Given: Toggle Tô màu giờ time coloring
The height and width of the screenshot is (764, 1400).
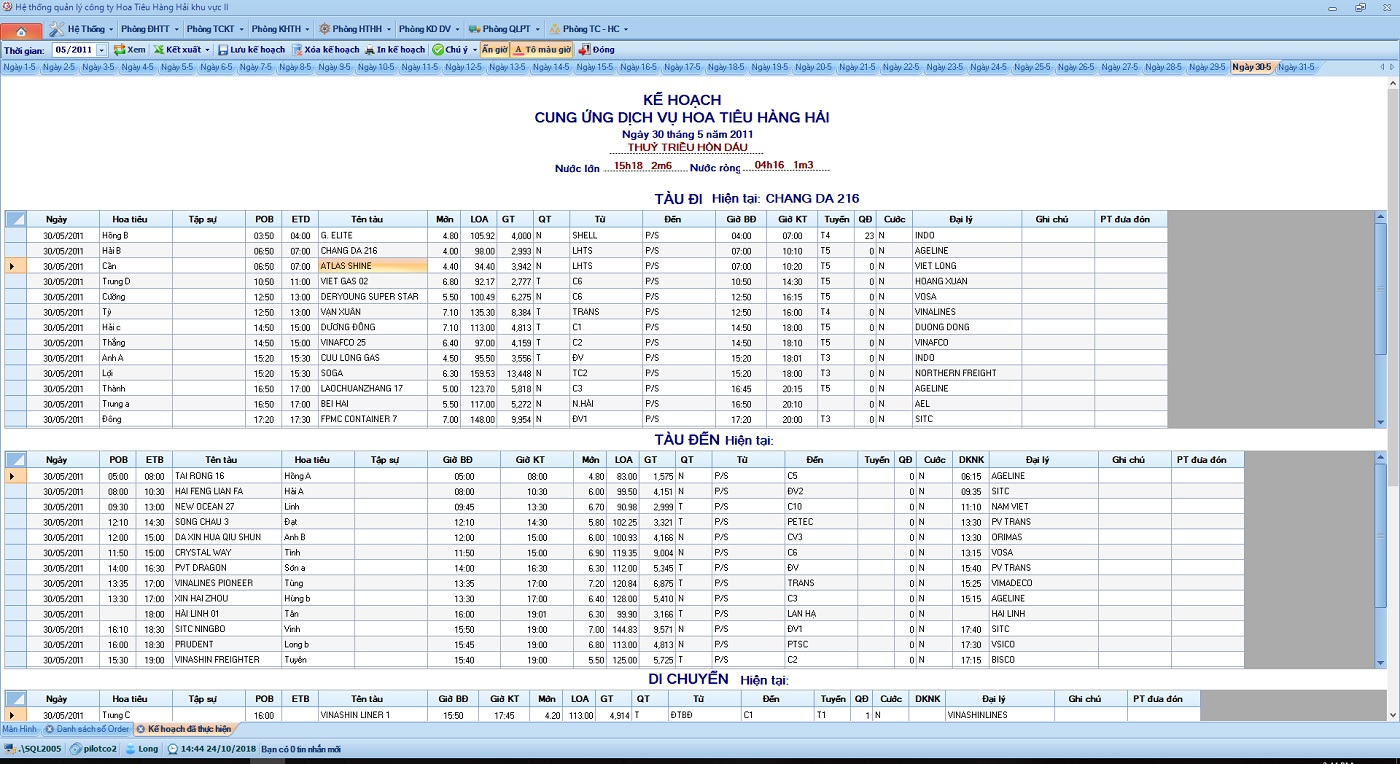Looking at the screenshot, I should coord(542,49).
